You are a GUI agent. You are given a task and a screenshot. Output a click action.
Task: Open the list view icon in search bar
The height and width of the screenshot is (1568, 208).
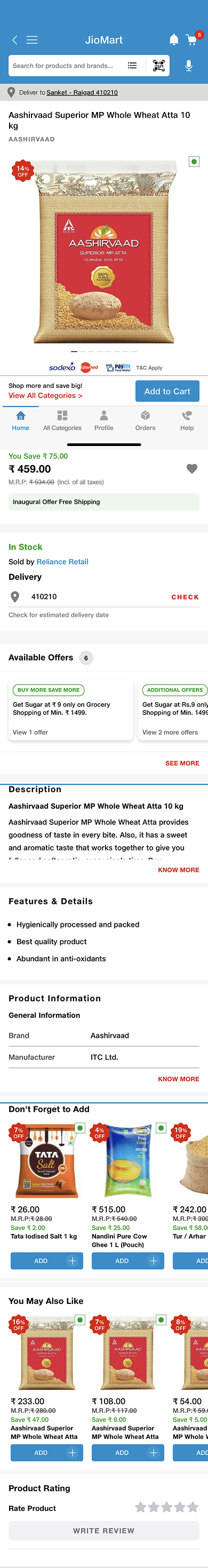click(x=132, y=66)
